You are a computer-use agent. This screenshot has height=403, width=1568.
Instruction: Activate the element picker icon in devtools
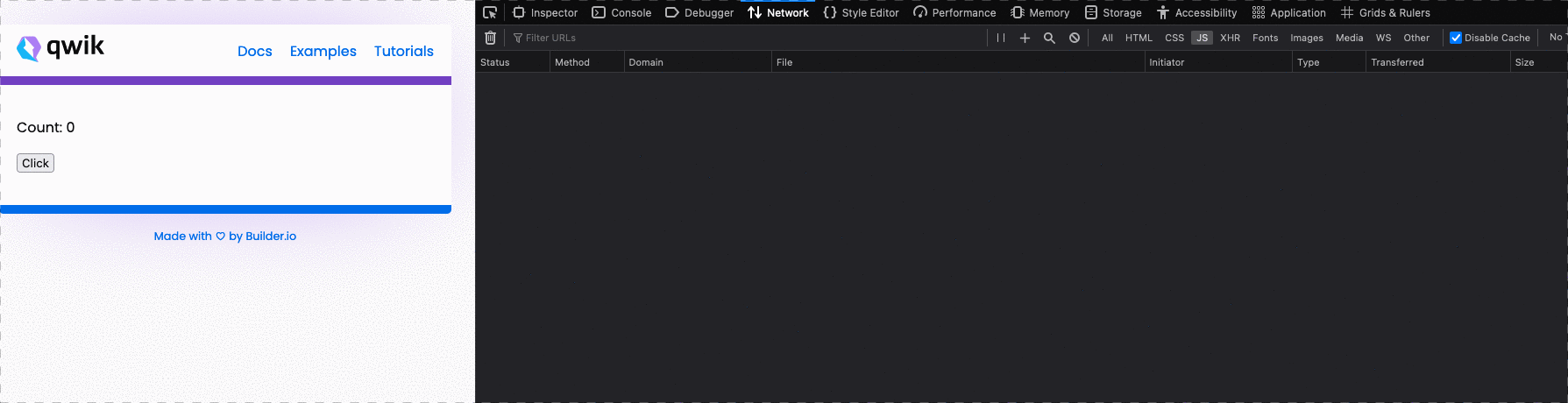click(490, 12)
